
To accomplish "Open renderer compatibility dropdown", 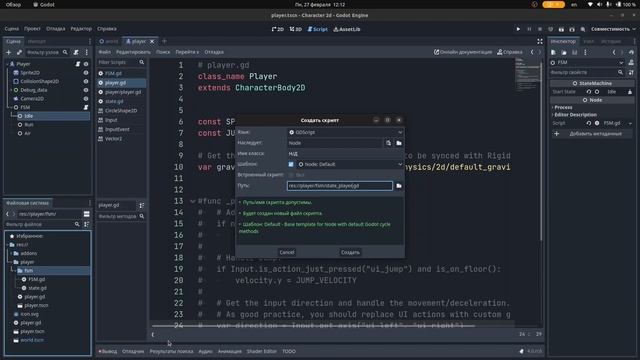I will click(x=613, y=29).
